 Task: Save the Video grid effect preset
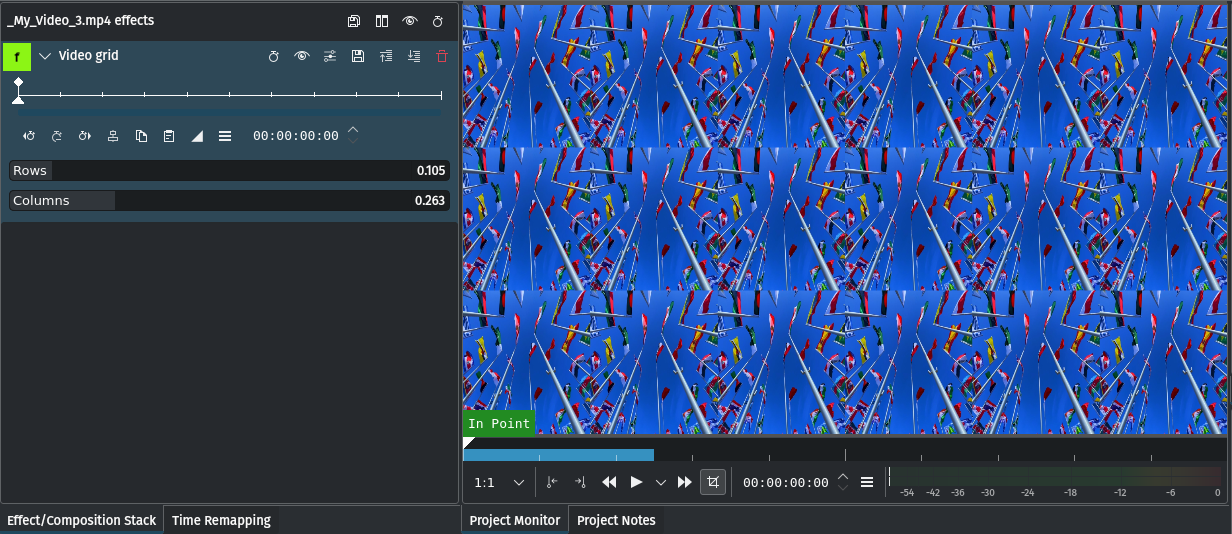coord(358,57)
